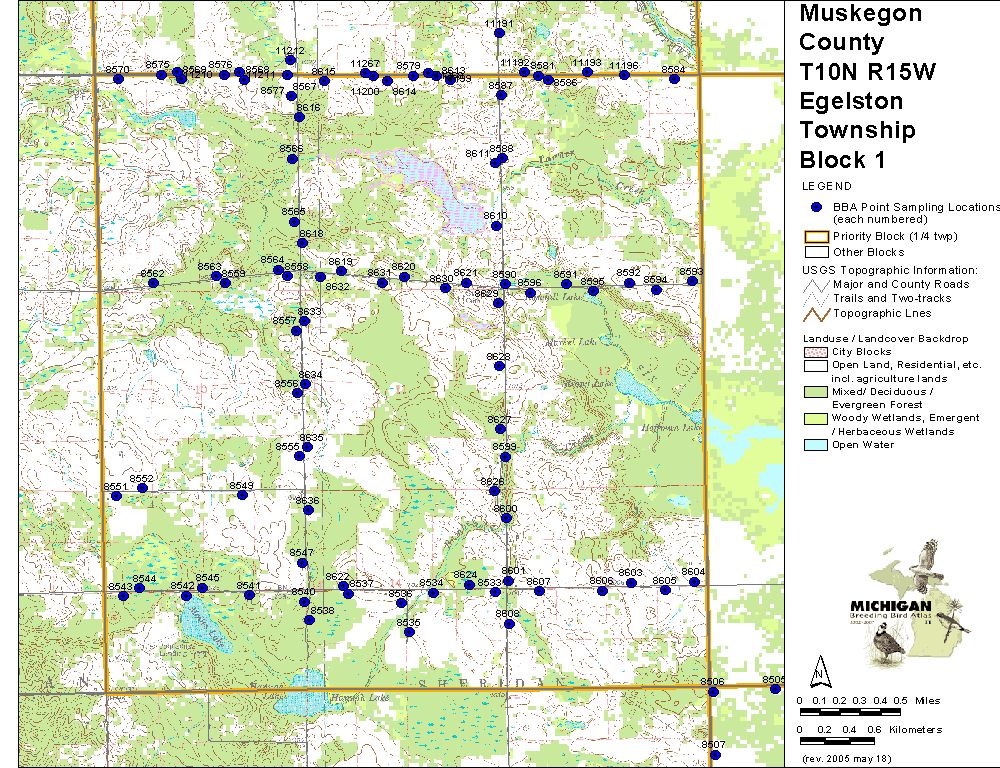
Task: Click sampling point 11191 at top
Action: point(499,33)
